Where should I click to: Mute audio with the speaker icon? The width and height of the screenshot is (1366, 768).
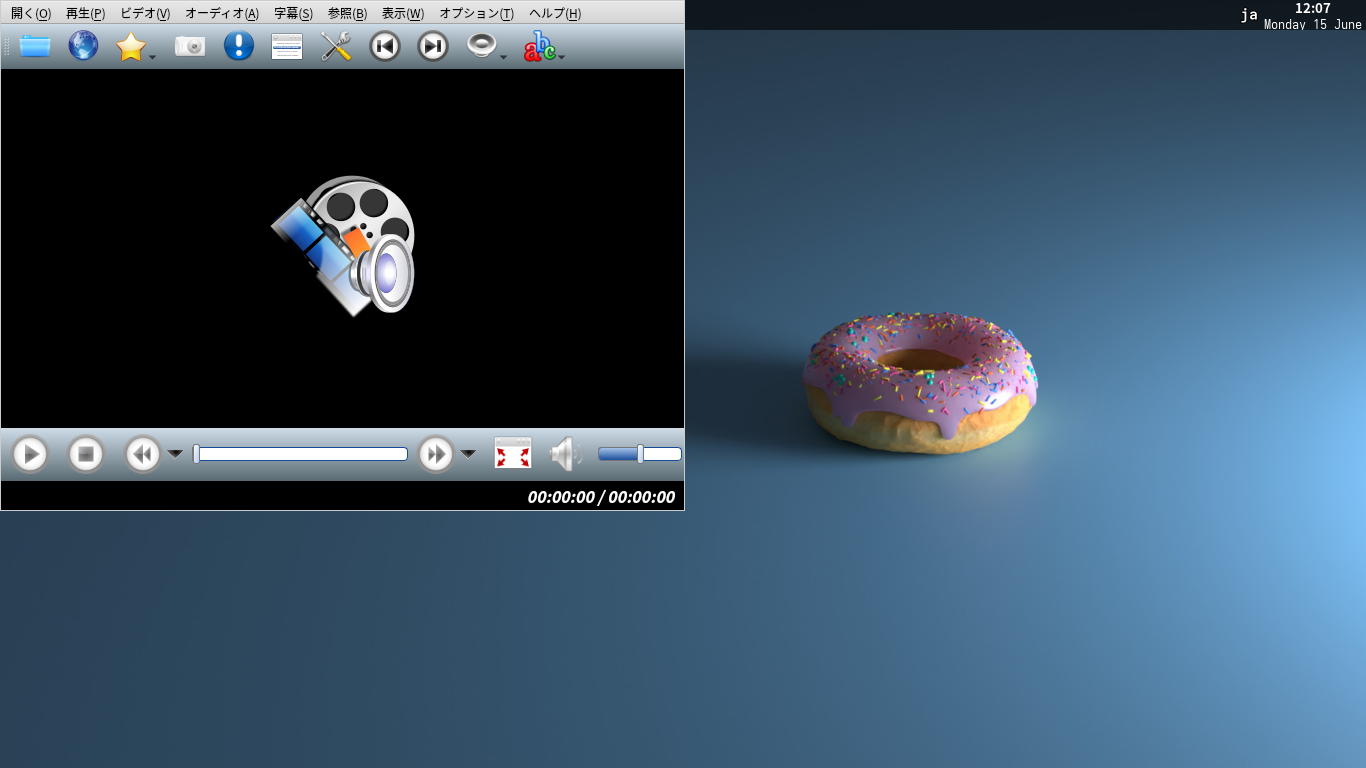566,454
